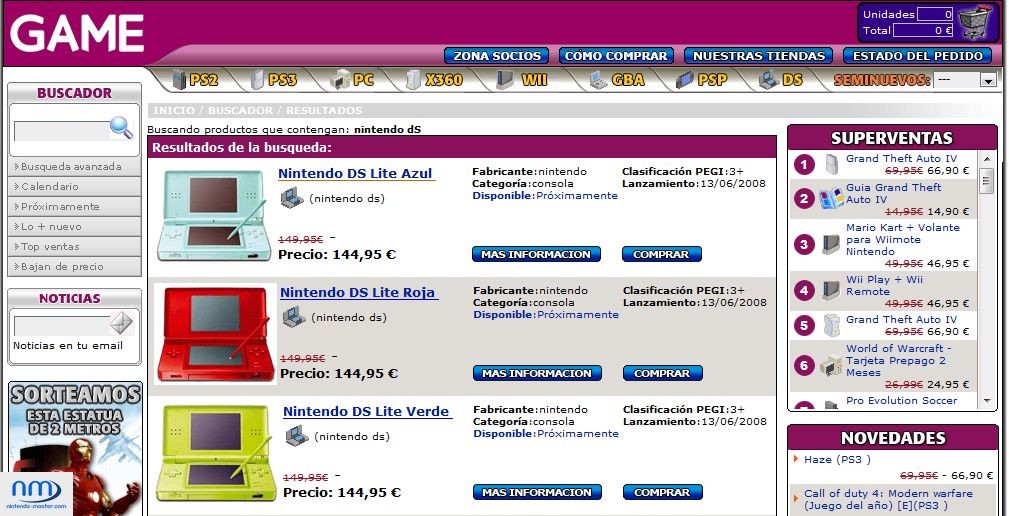Open the GBA platform tab
Viewport: 1009px width, 516px height.
tap(617, 80)
